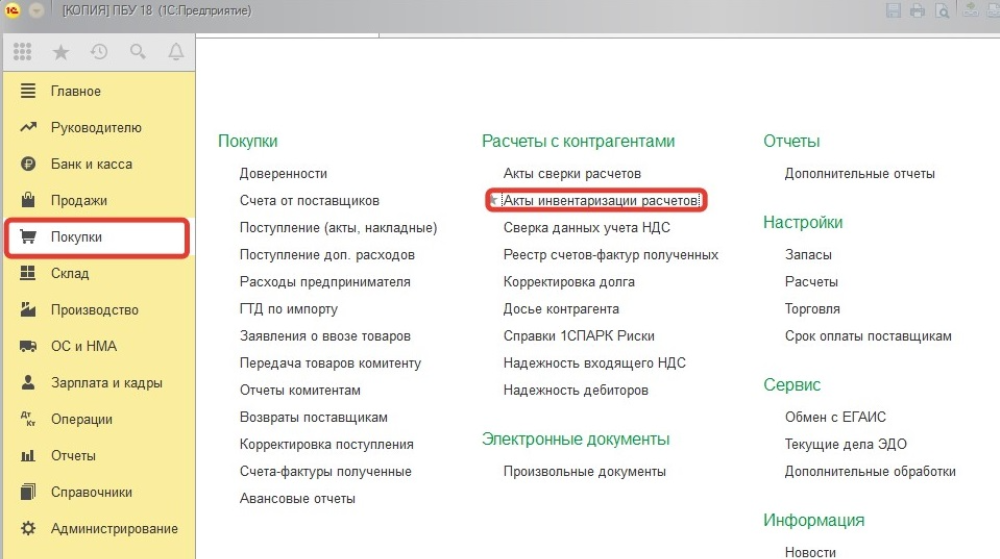
Task: Open Акты сверки расчетов
Action: tap(572, 173)
